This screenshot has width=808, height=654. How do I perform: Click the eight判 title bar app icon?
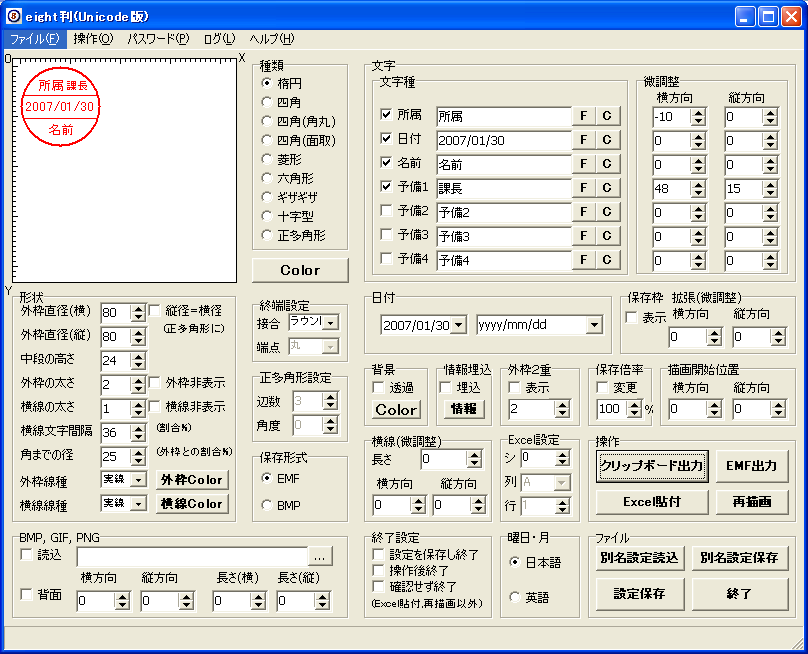(13, 16)
